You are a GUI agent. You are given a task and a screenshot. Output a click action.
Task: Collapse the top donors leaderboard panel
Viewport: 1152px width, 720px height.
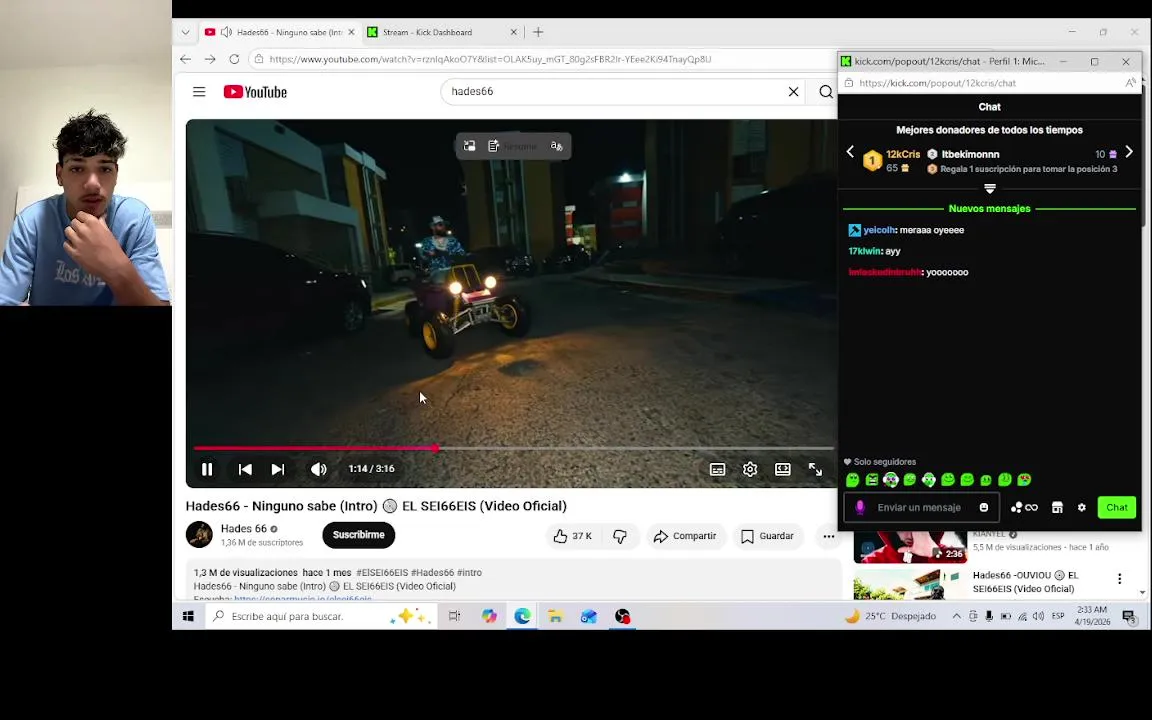click(990, 189)
